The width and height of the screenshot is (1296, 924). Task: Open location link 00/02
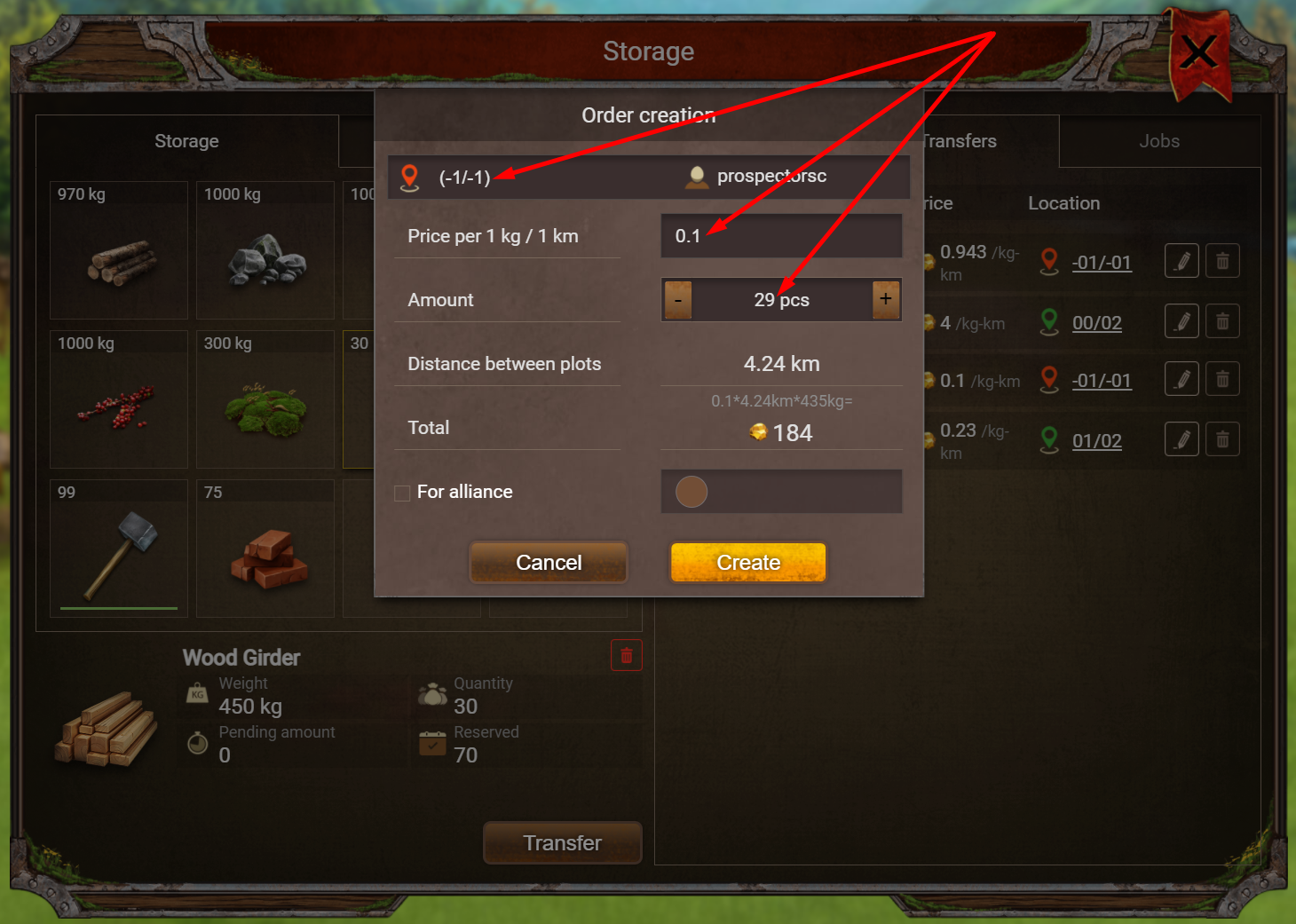tap(1097, 323)
